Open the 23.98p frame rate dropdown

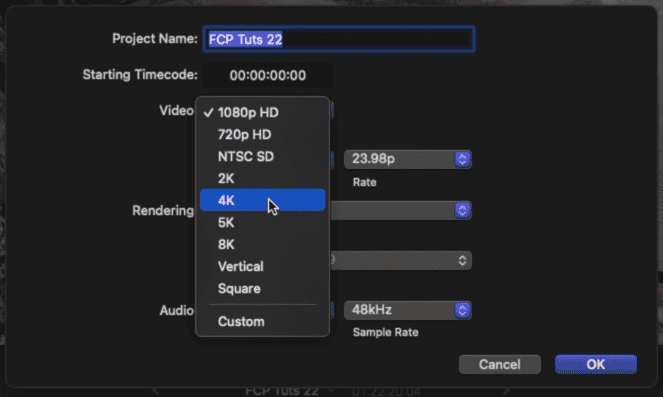pyautogui.click(x=408, y=159)
